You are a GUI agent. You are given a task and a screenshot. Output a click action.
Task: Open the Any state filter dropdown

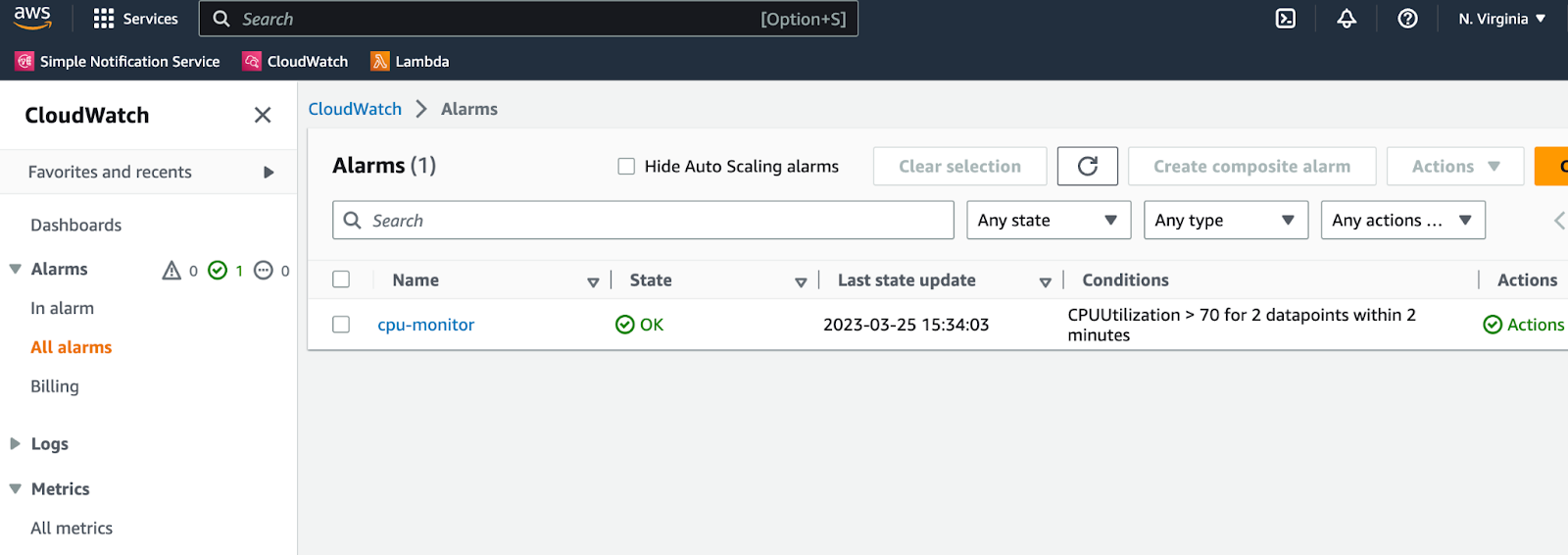1048,221
